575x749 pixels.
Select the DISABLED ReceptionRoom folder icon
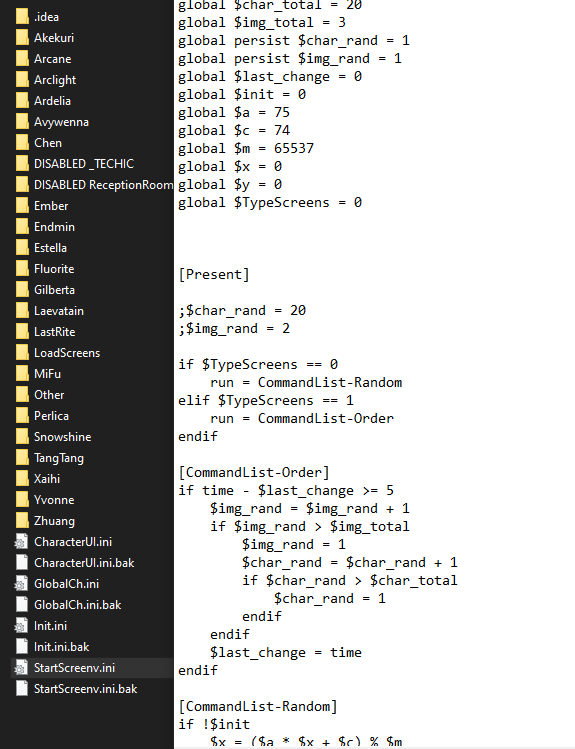pos(22,185)
